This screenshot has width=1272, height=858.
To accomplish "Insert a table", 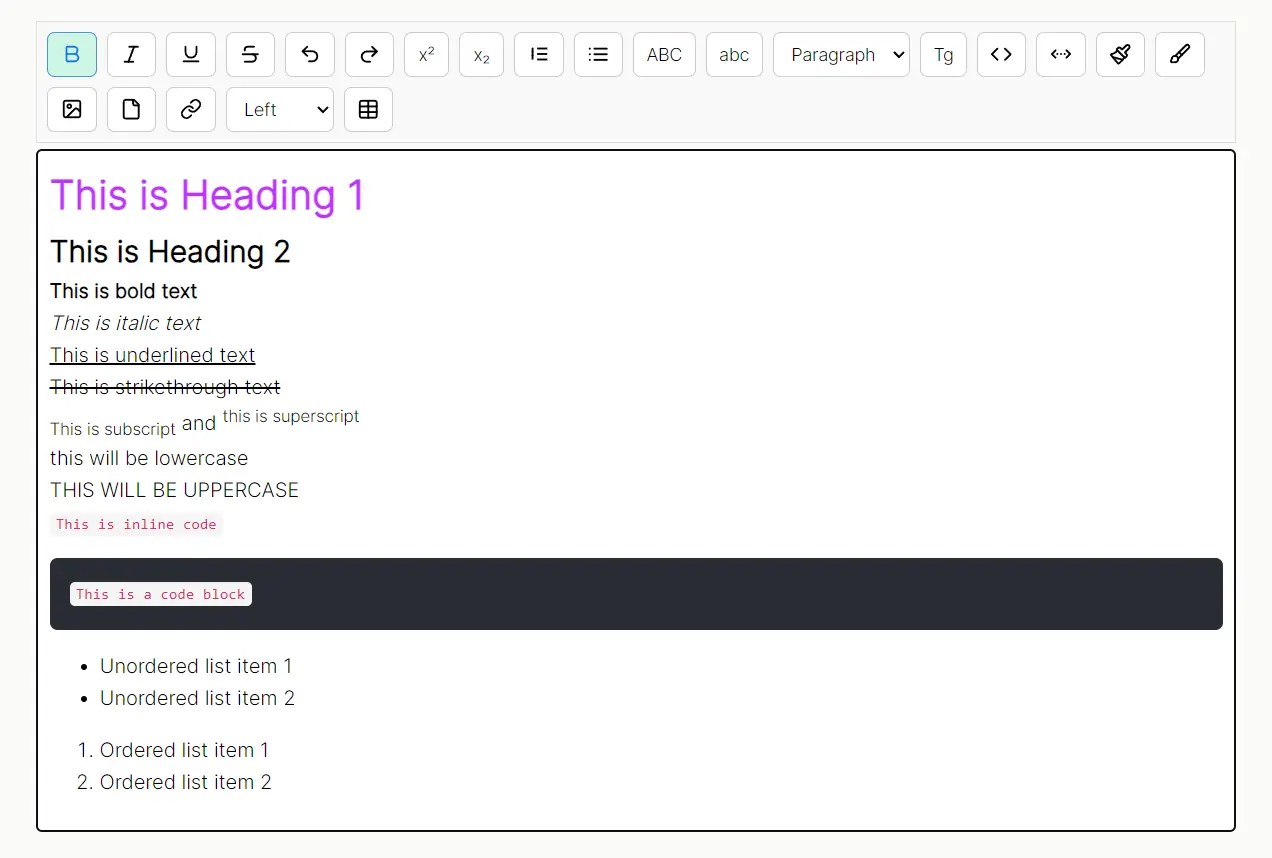I will (x=368, y=110).
